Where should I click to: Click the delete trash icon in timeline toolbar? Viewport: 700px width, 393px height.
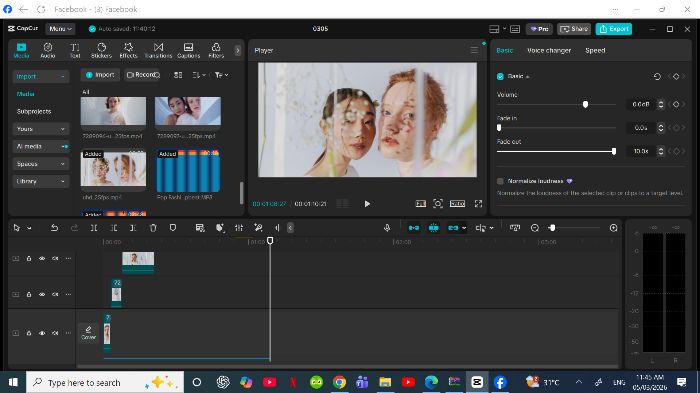tap(153, 228)
